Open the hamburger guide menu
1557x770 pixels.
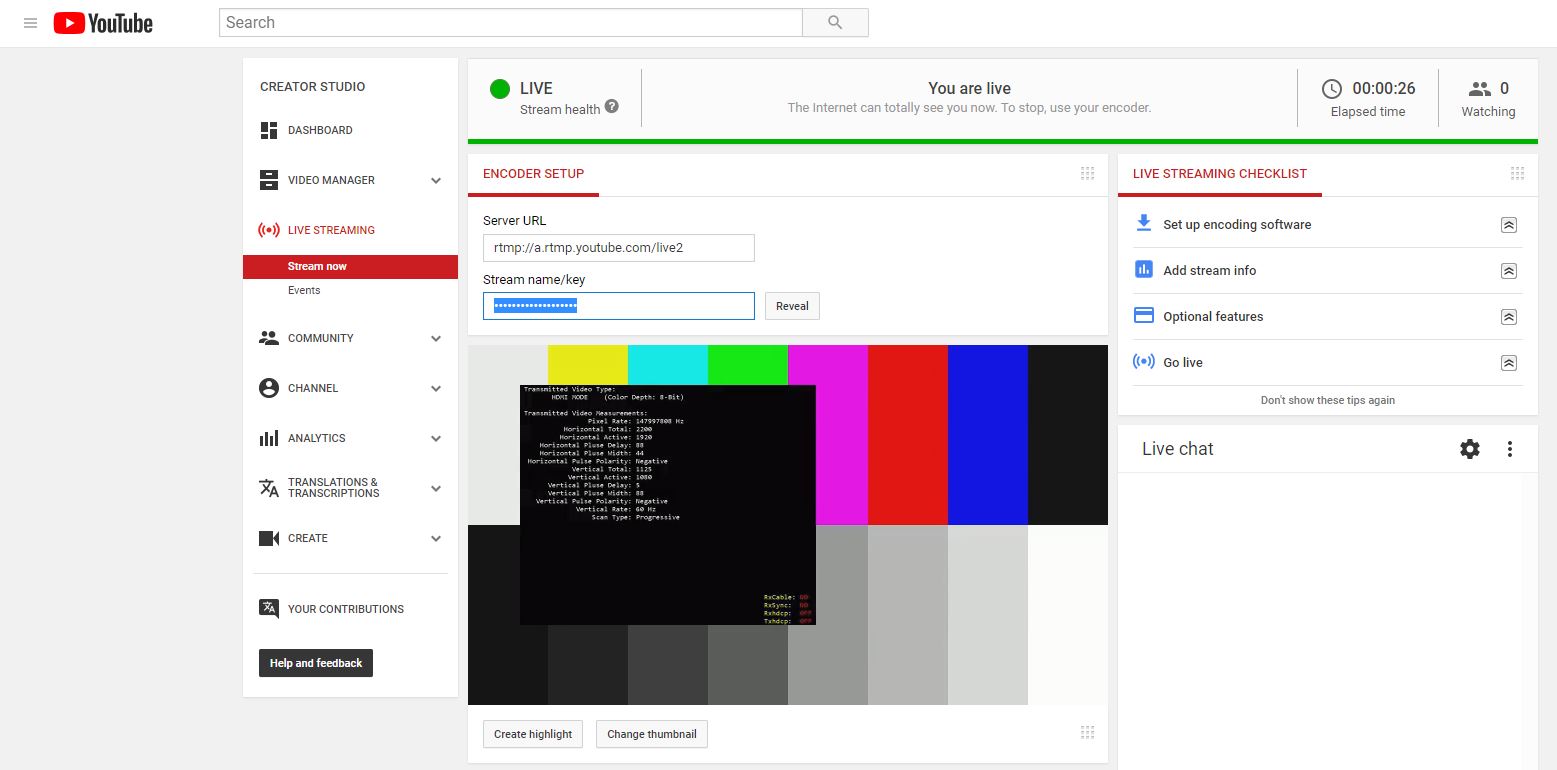(x=30, y=22)
